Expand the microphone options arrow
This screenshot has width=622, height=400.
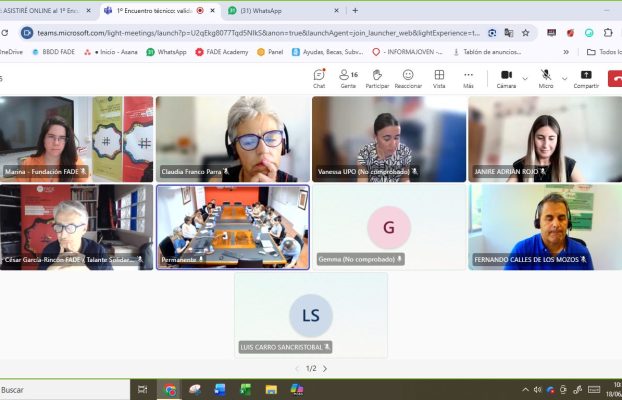[x=564, y=79]
